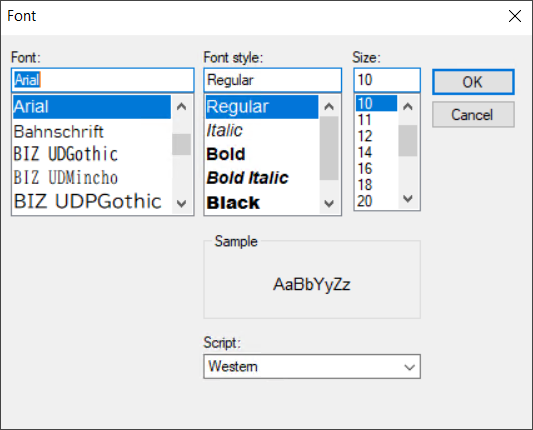The image size is (533, 430).
Task: Select size 14 in list
Action: [376, 152]
